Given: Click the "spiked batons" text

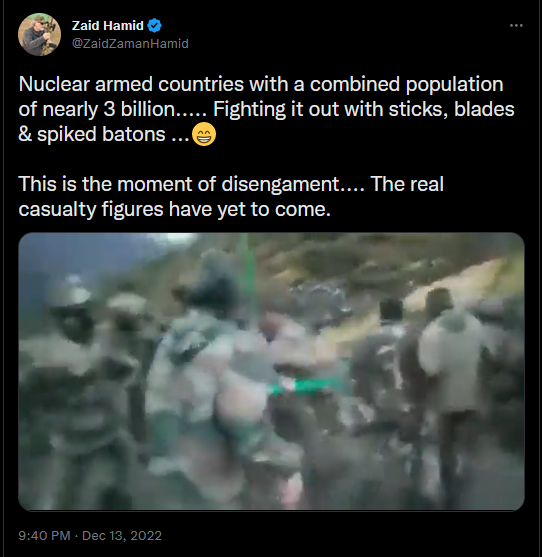Looking at the screenshot, I should [x=101, y=135].
